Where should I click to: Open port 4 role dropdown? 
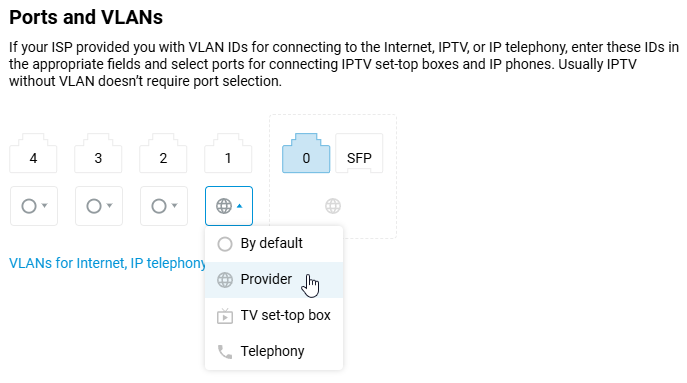pyautogui.click(x=34, y=206)
